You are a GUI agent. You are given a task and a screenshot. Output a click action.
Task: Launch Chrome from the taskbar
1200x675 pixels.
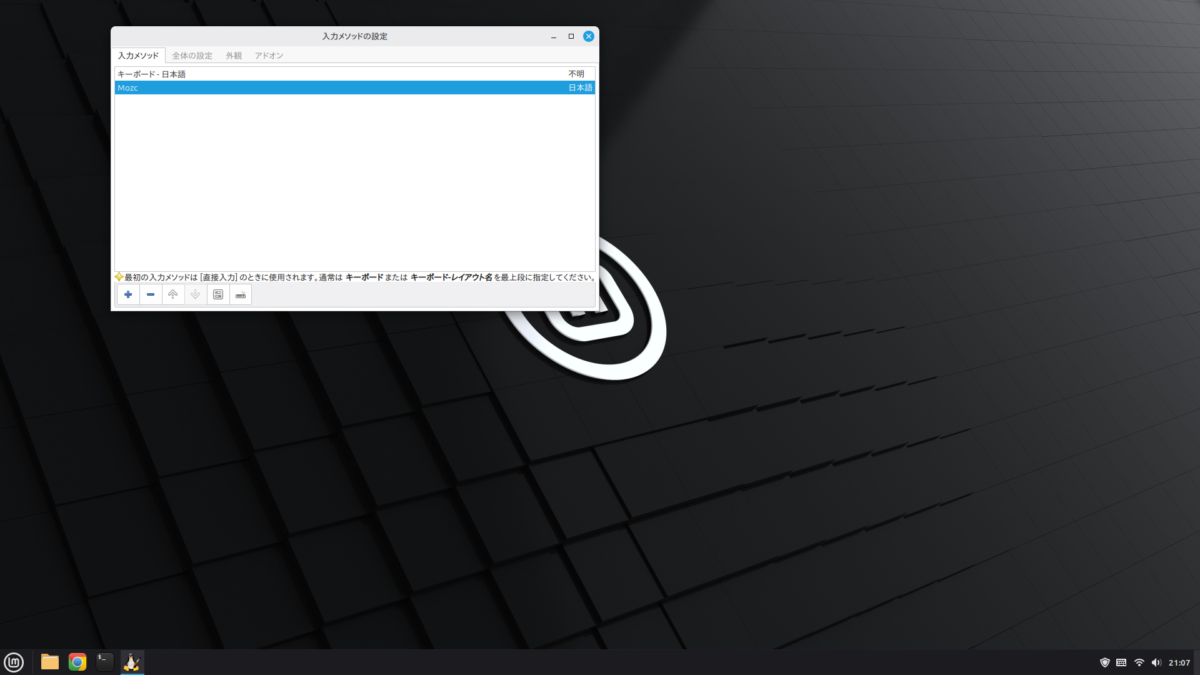pos(77,661)
